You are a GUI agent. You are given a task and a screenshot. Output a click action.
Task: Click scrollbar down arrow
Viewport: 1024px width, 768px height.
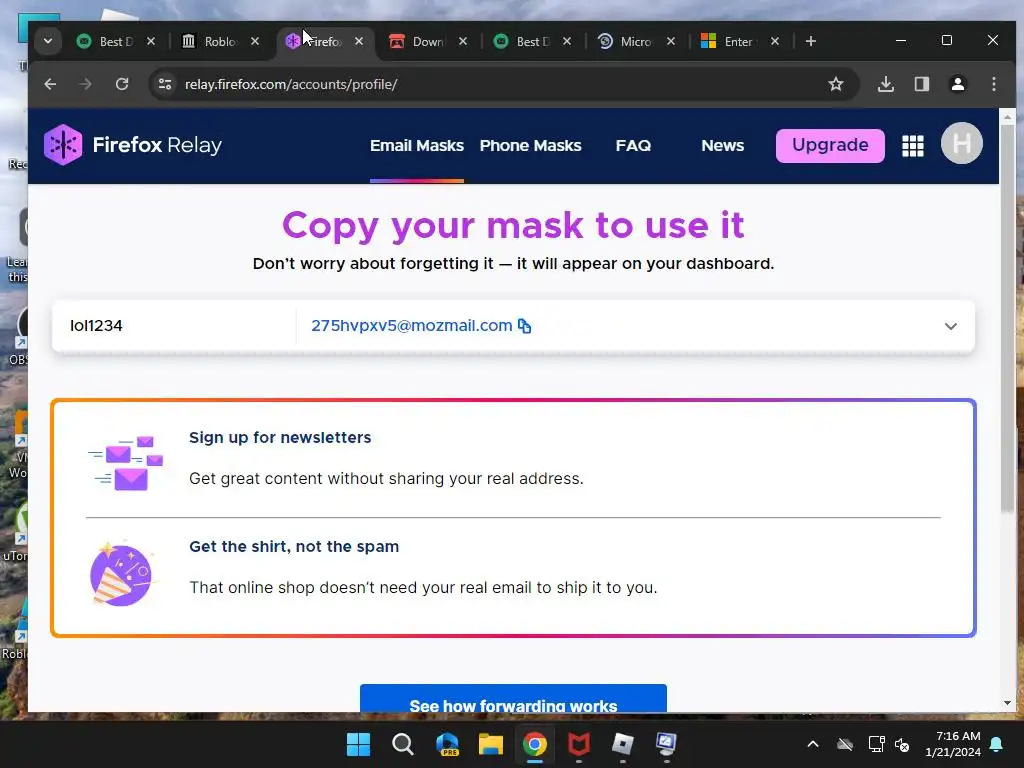click(x=1007, y=703)
